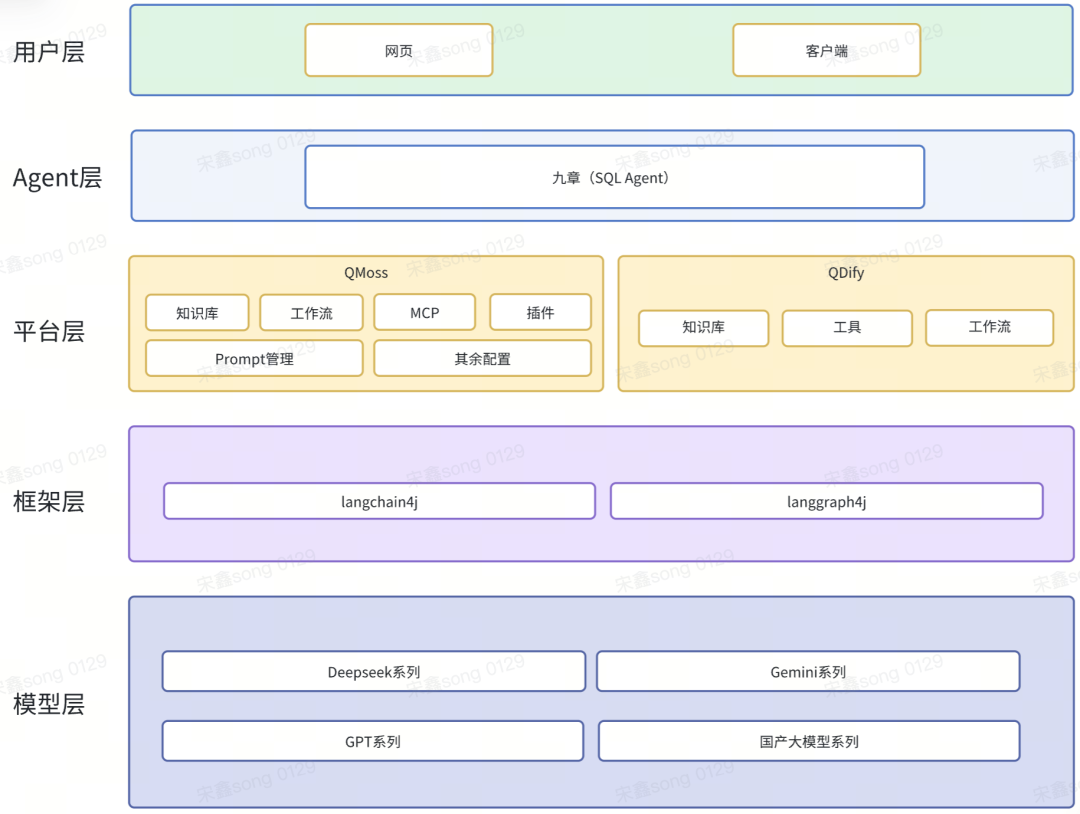This screenshot has height=814, width=1080.
Task: Select 知识库 box under QMoss
Action: 197,313
